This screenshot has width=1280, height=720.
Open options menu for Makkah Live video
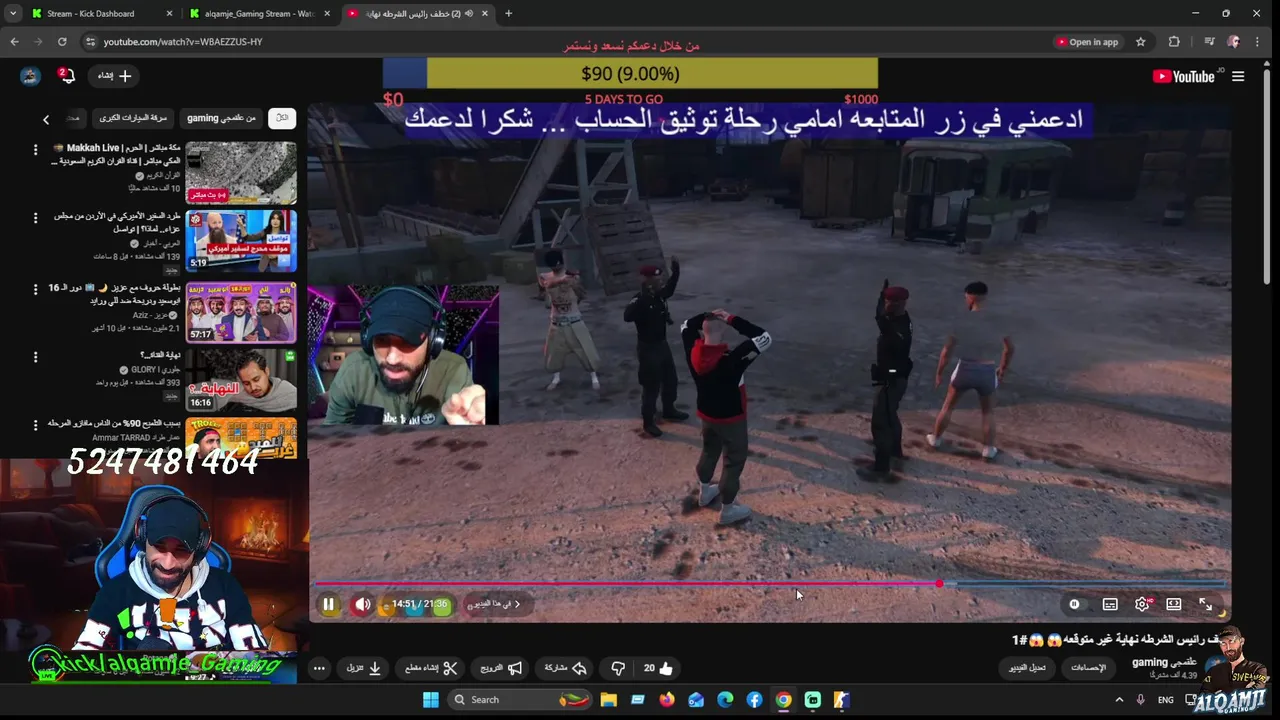(x=36, y=150)
